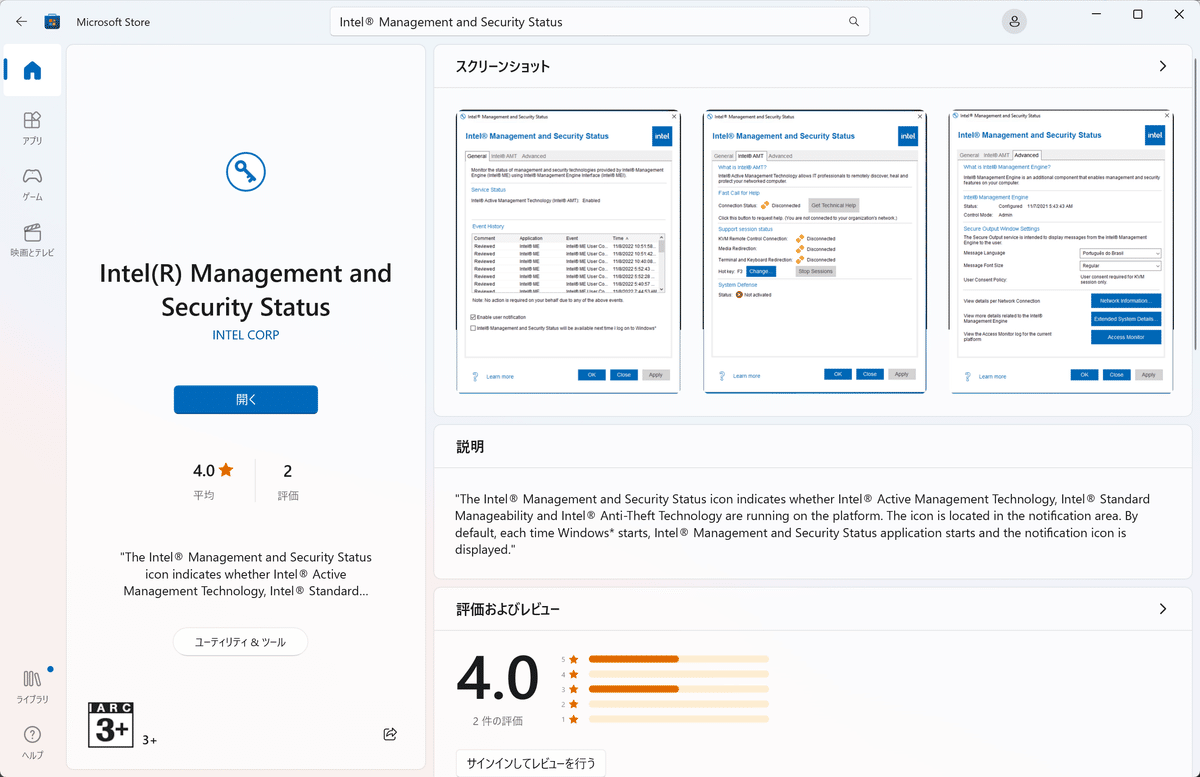Click the share icon
1200x777 pixels.
[390, 734]
